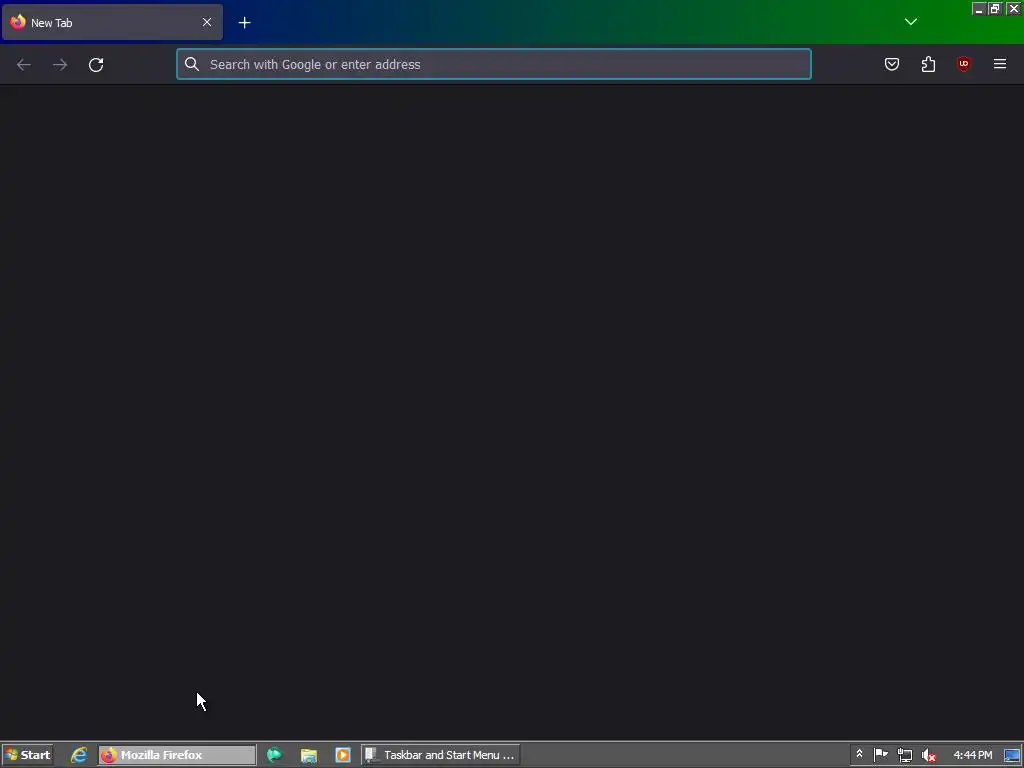Launch Internet Explorer from the taskbar

point(79,755)
